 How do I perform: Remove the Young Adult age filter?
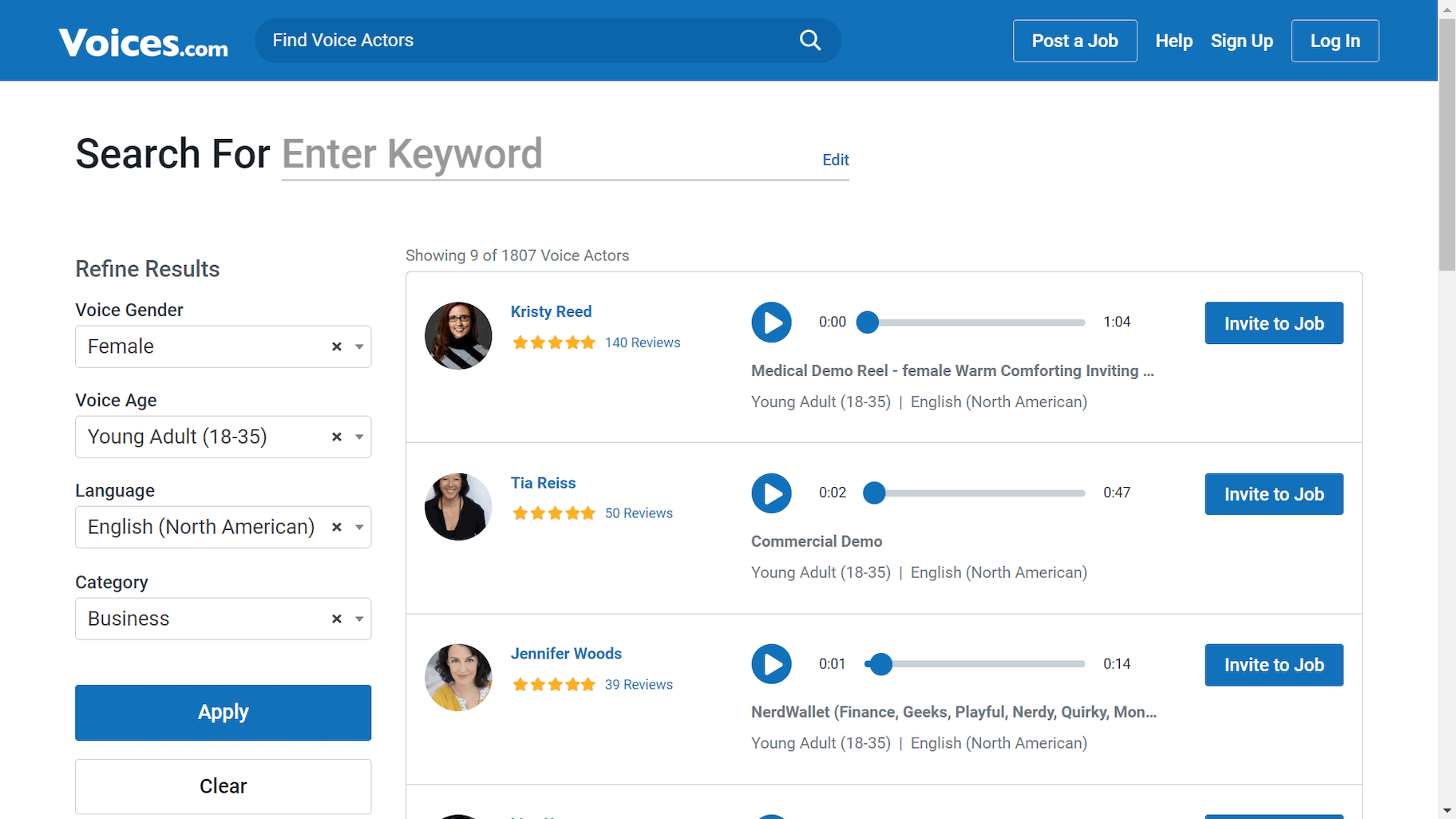click(337, 437)
